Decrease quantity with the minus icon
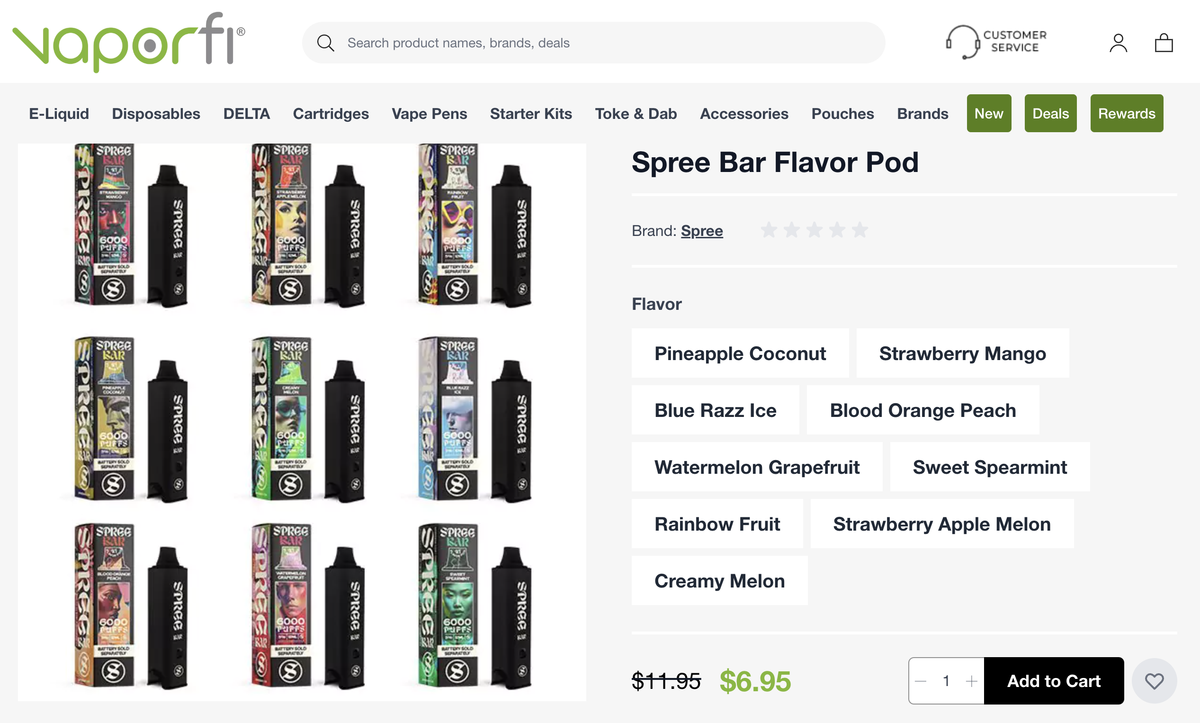Viewport: 1200px width, 723px height. 921,681
